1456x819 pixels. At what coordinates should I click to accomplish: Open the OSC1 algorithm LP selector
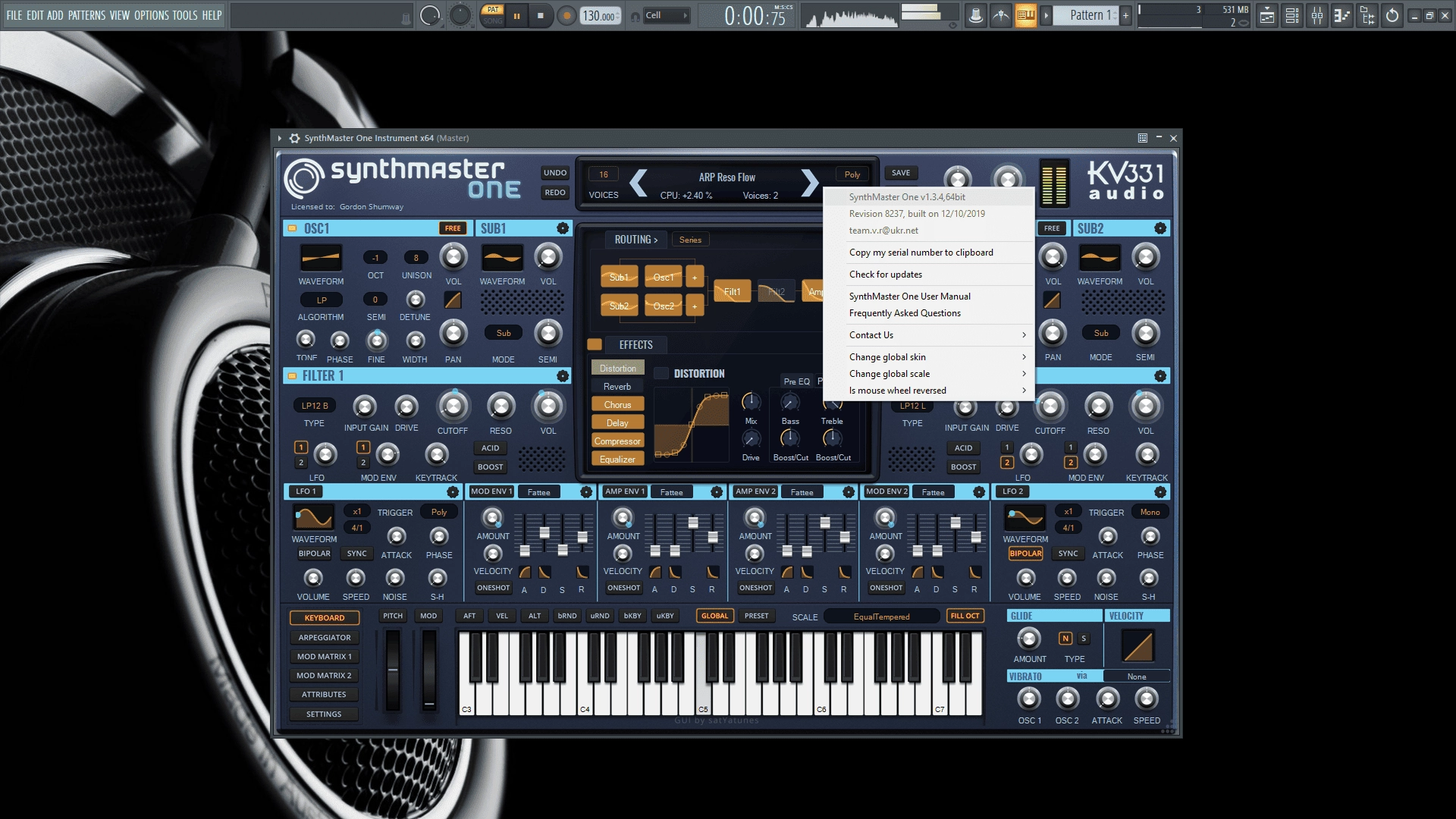pyautogui.click(x=322, y=300)
